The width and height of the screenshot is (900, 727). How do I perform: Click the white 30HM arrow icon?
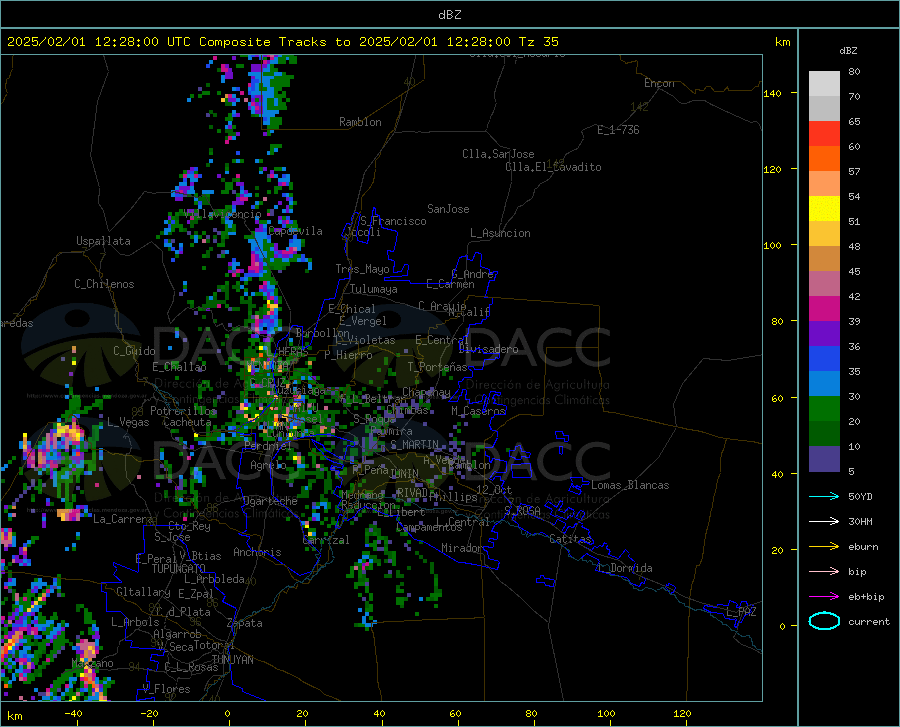824,522
